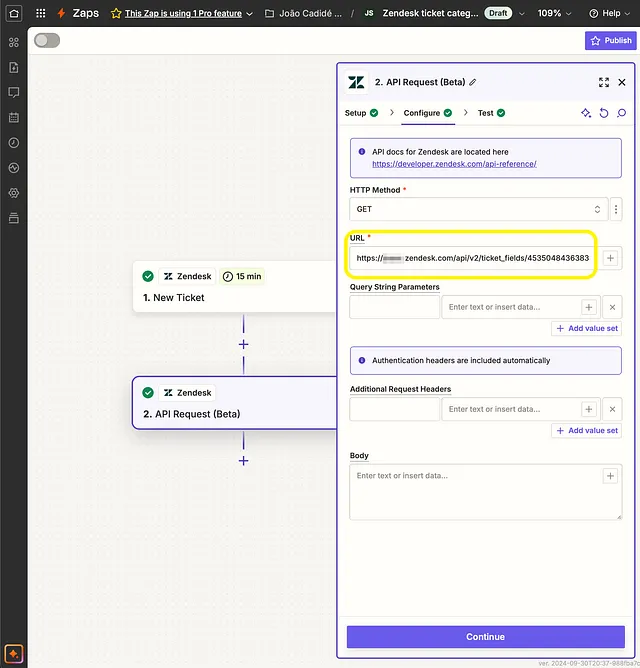Remove the Query String parameter row

(x=612, y=307)
